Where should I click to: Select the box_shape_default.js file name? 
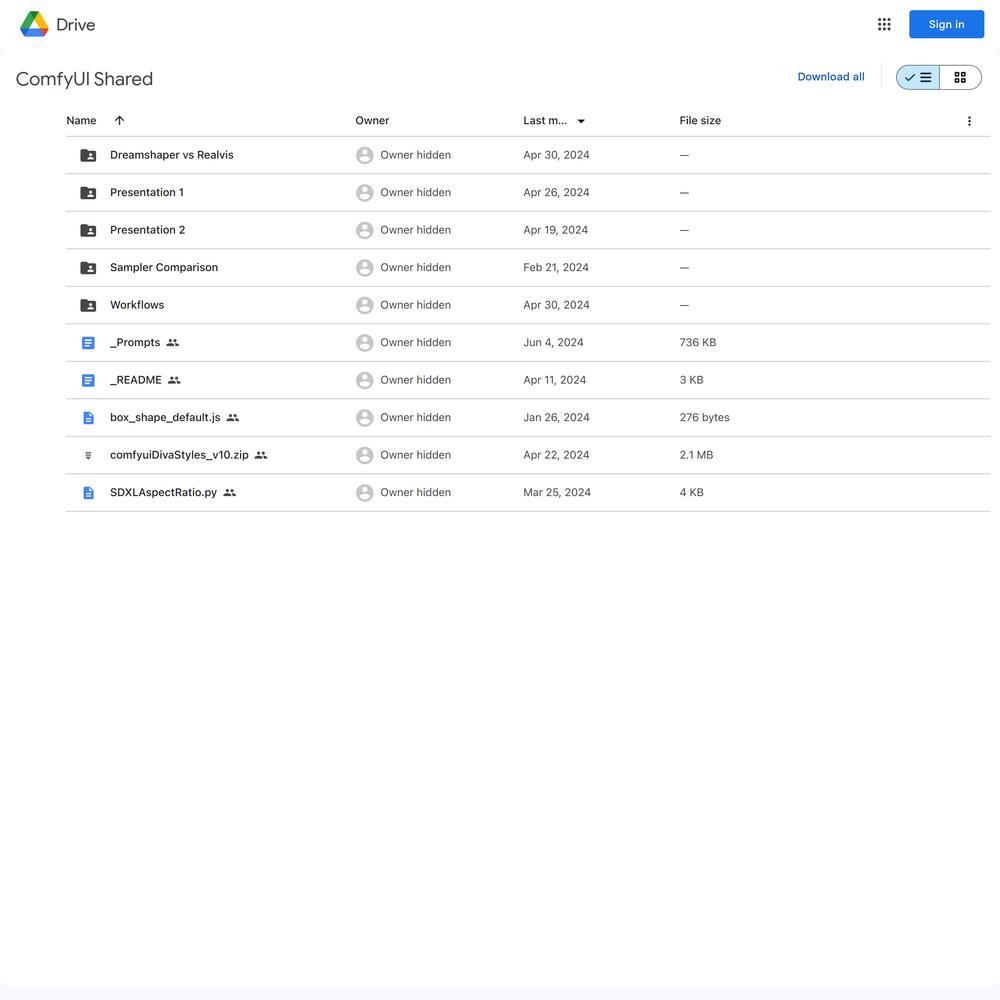click(165, 418)
